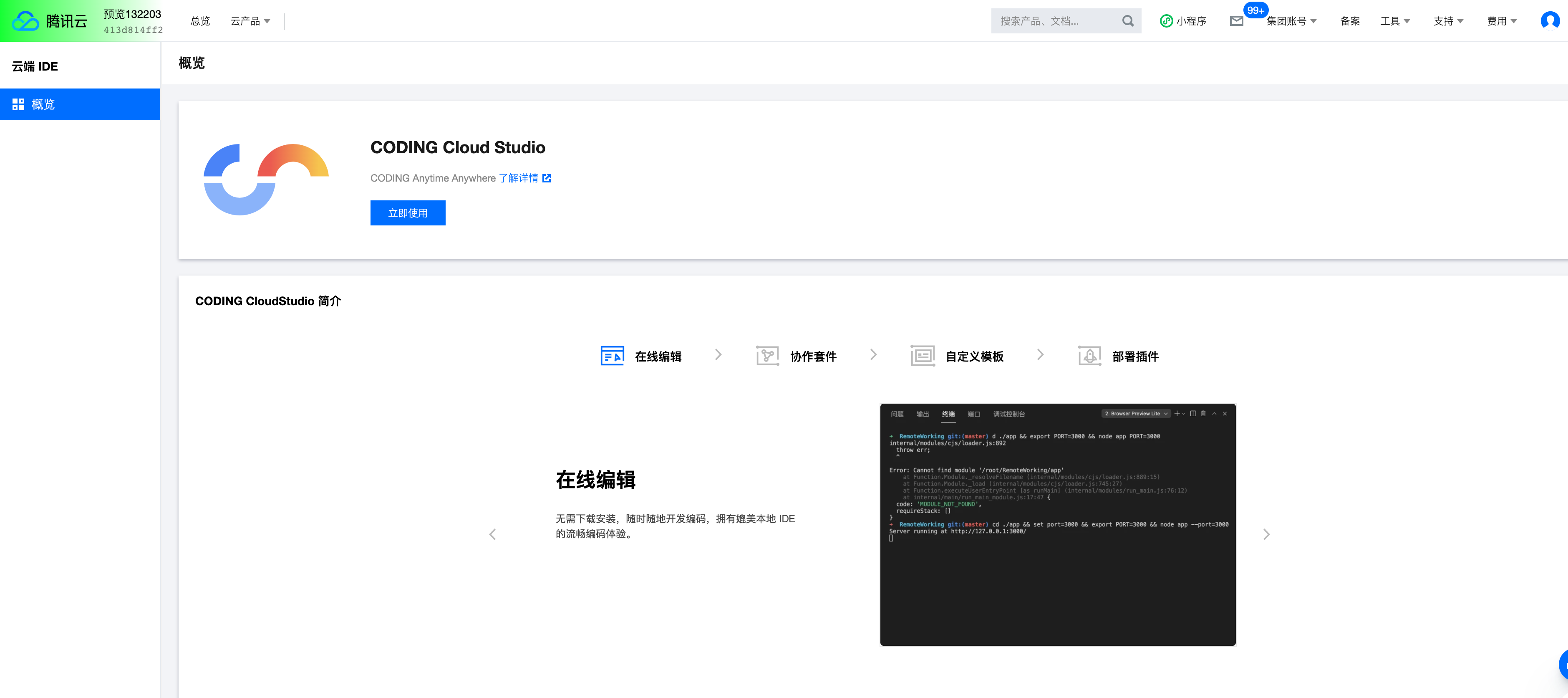This screenshot has height=698, width=1568.
Task: Click the 云端 IDE sidebar title
Action: tap(35, 66)
